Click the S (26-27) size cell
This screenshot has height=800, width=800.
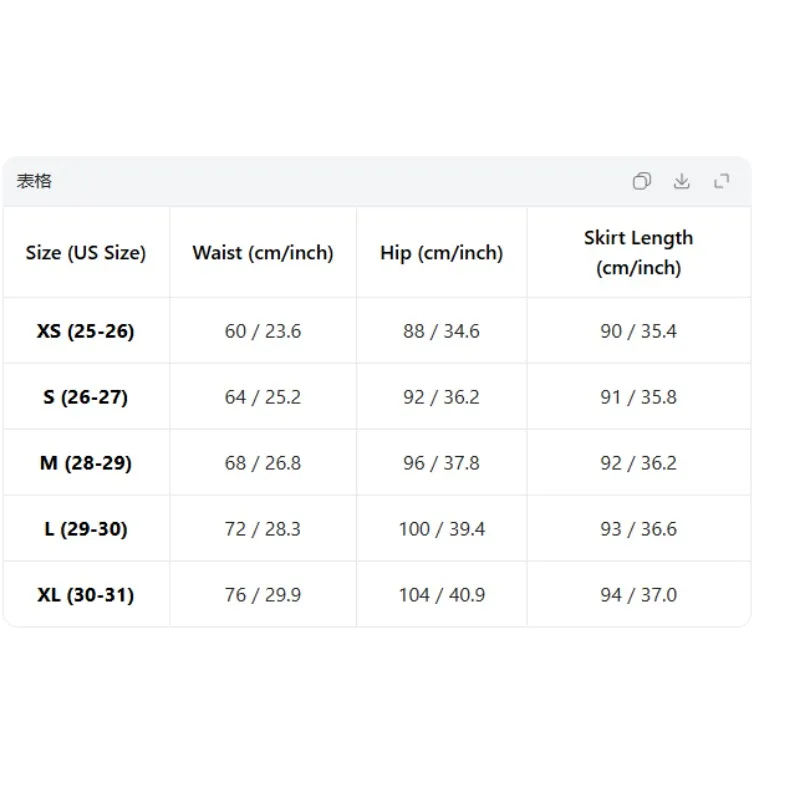pyautogui.click(x=86, y=397)
